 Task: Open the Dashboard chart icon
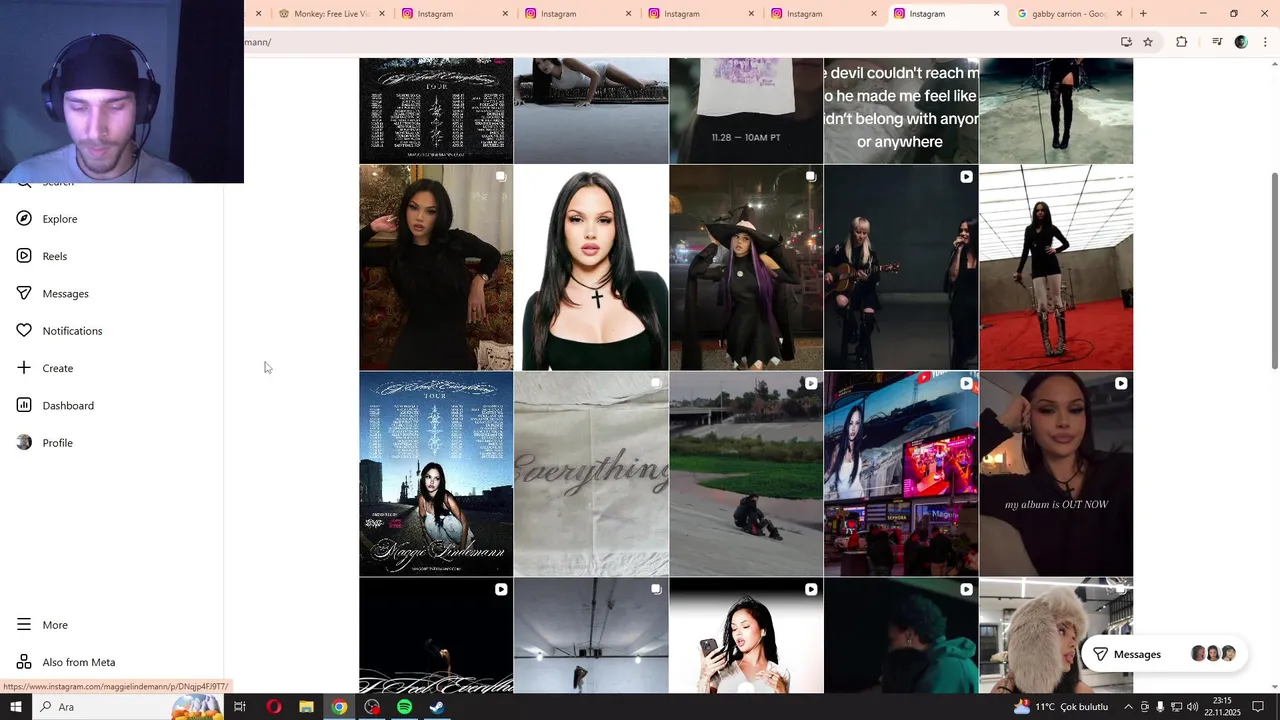click(24, 405)
